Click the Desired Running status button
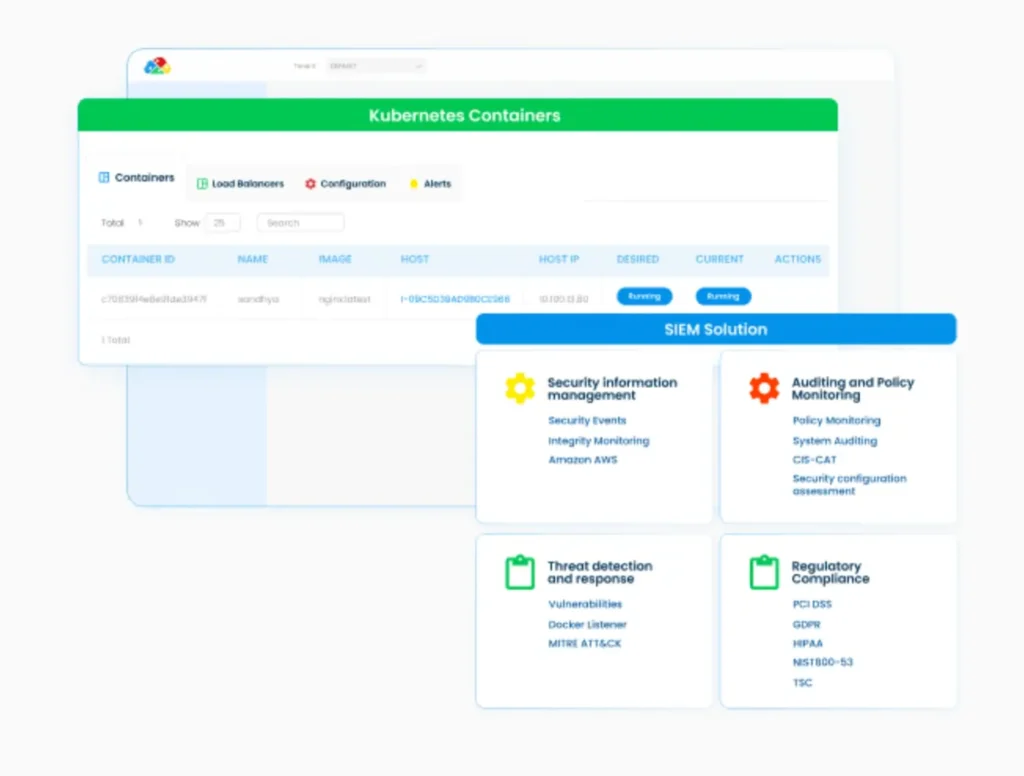Viewport: 1024px width, 776px height. click(644, 297)
